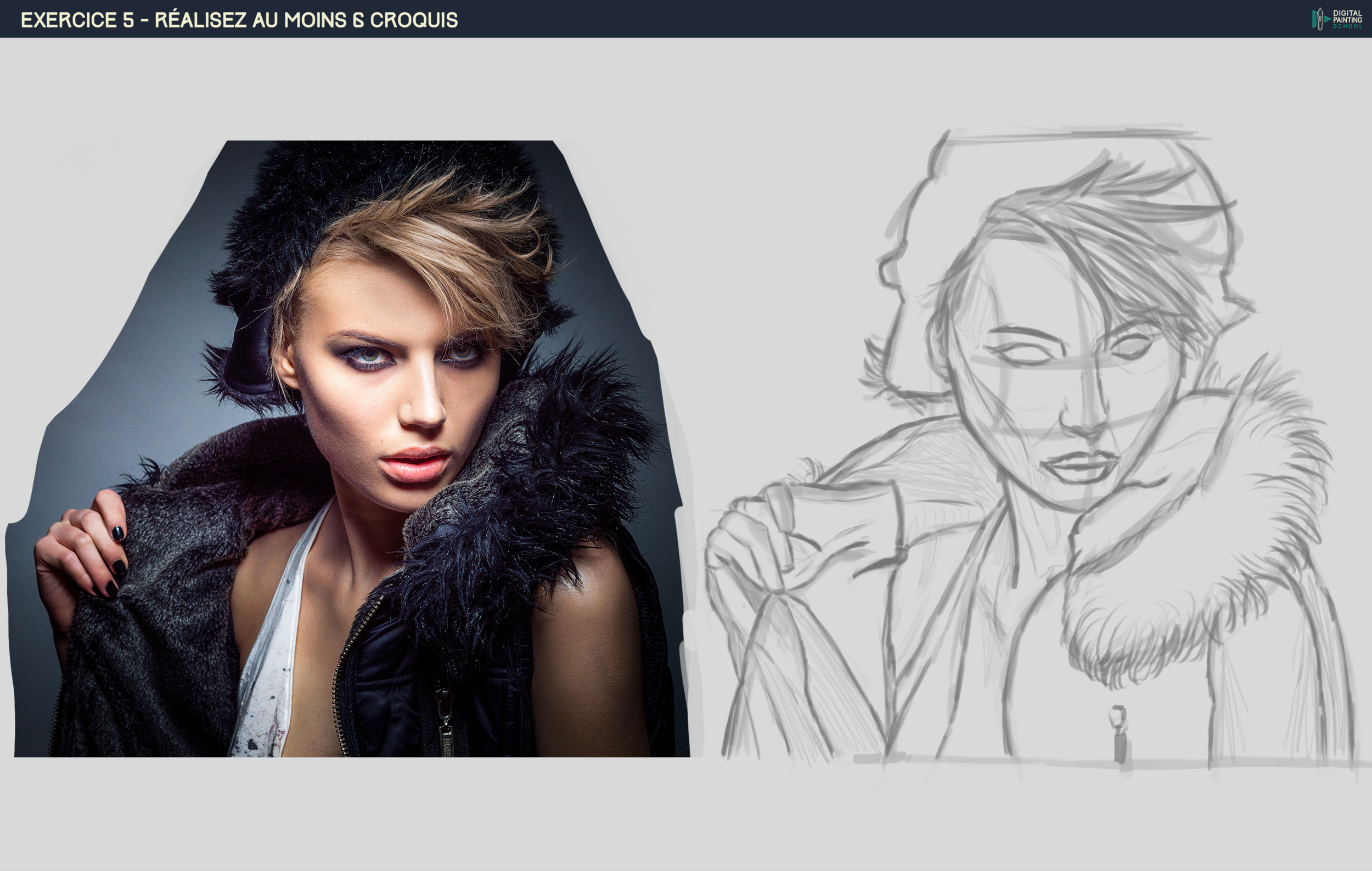Click the EXERCICE 5 title text
This screenshot has width=1372, height=871.
239,19
